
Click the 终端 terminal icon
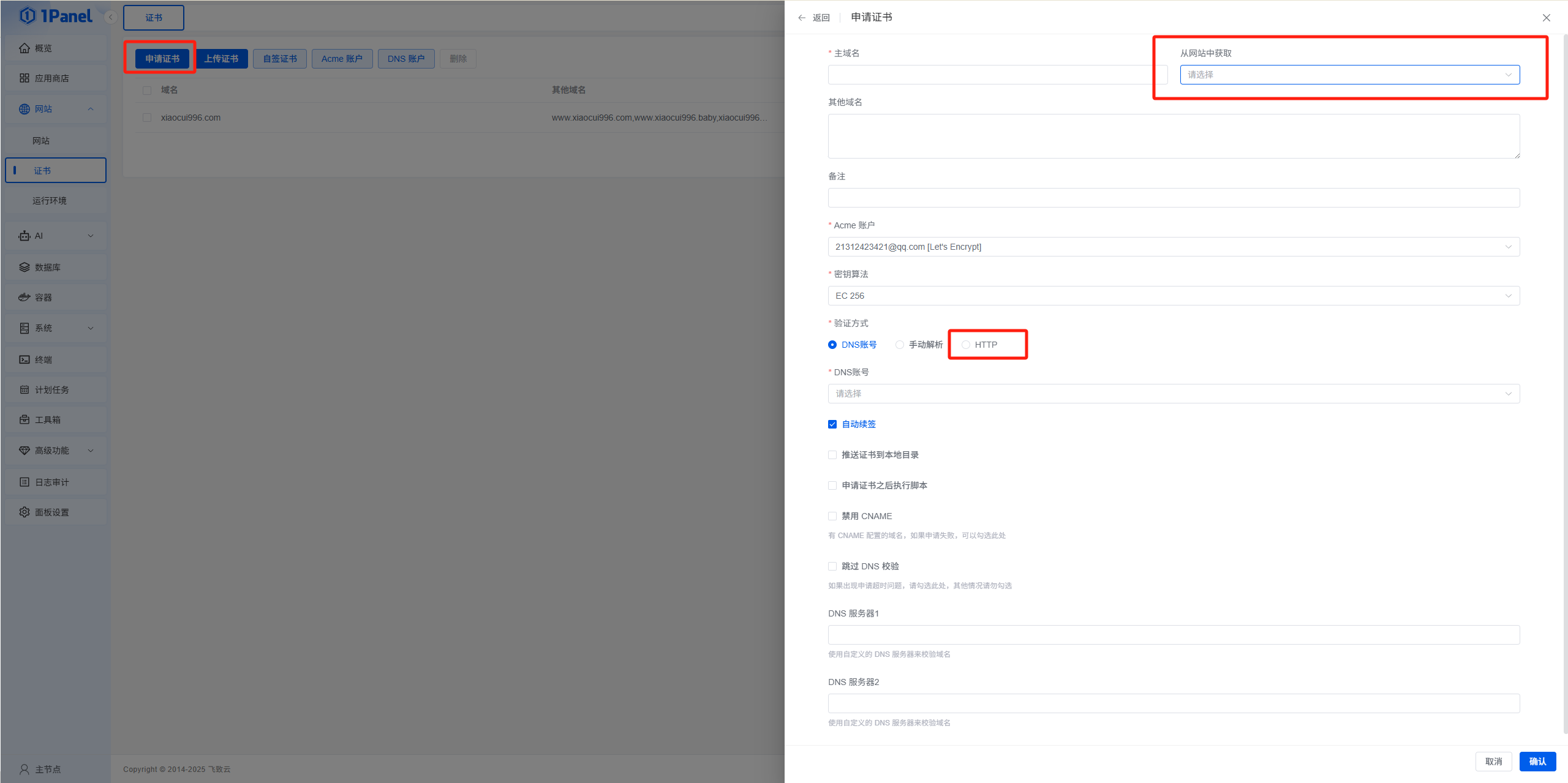pyautogui.click(x=24, y=360)
